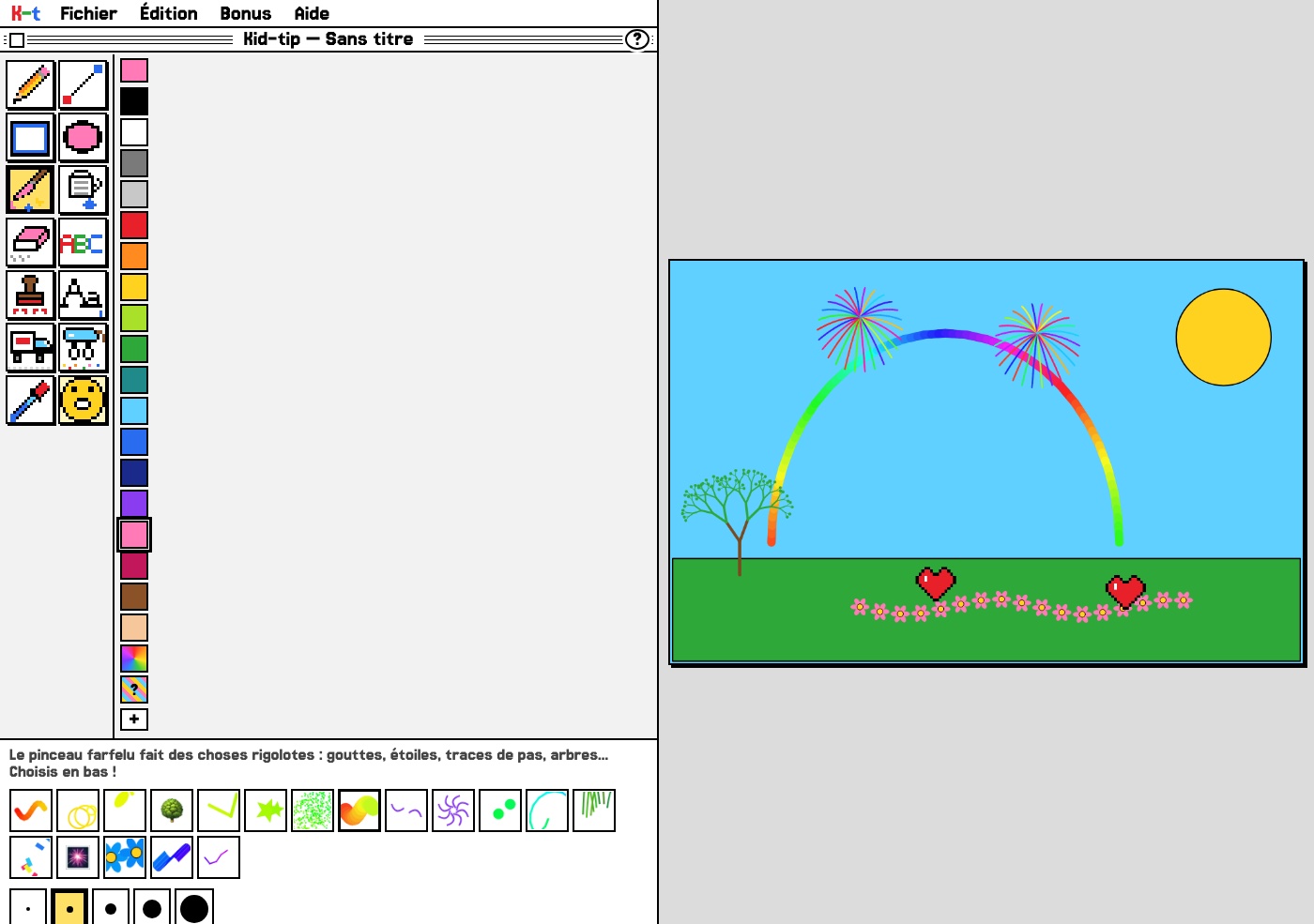Select the random question-mark color swatch
1314x924 pixels.
[134, 689]
